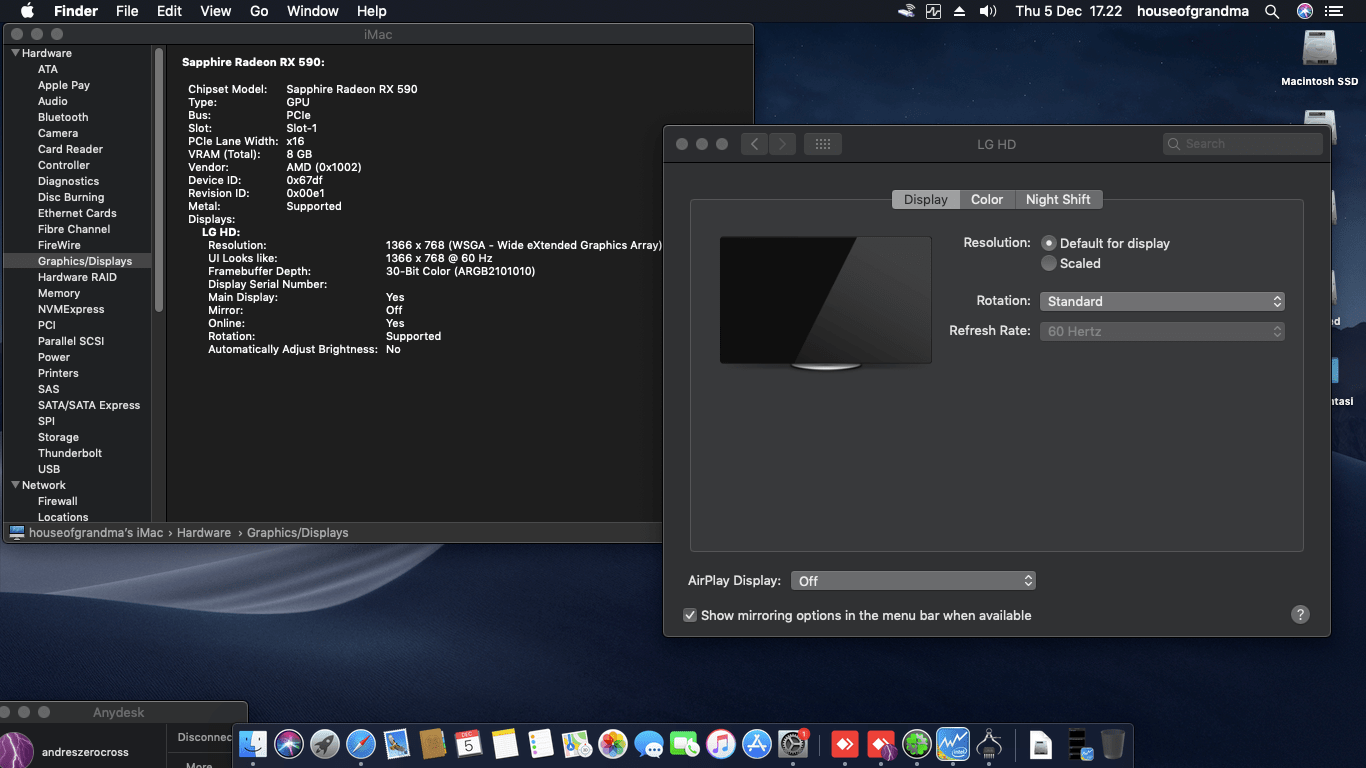Open the Apple menu

pyautogui.click(x=27, y=11)
